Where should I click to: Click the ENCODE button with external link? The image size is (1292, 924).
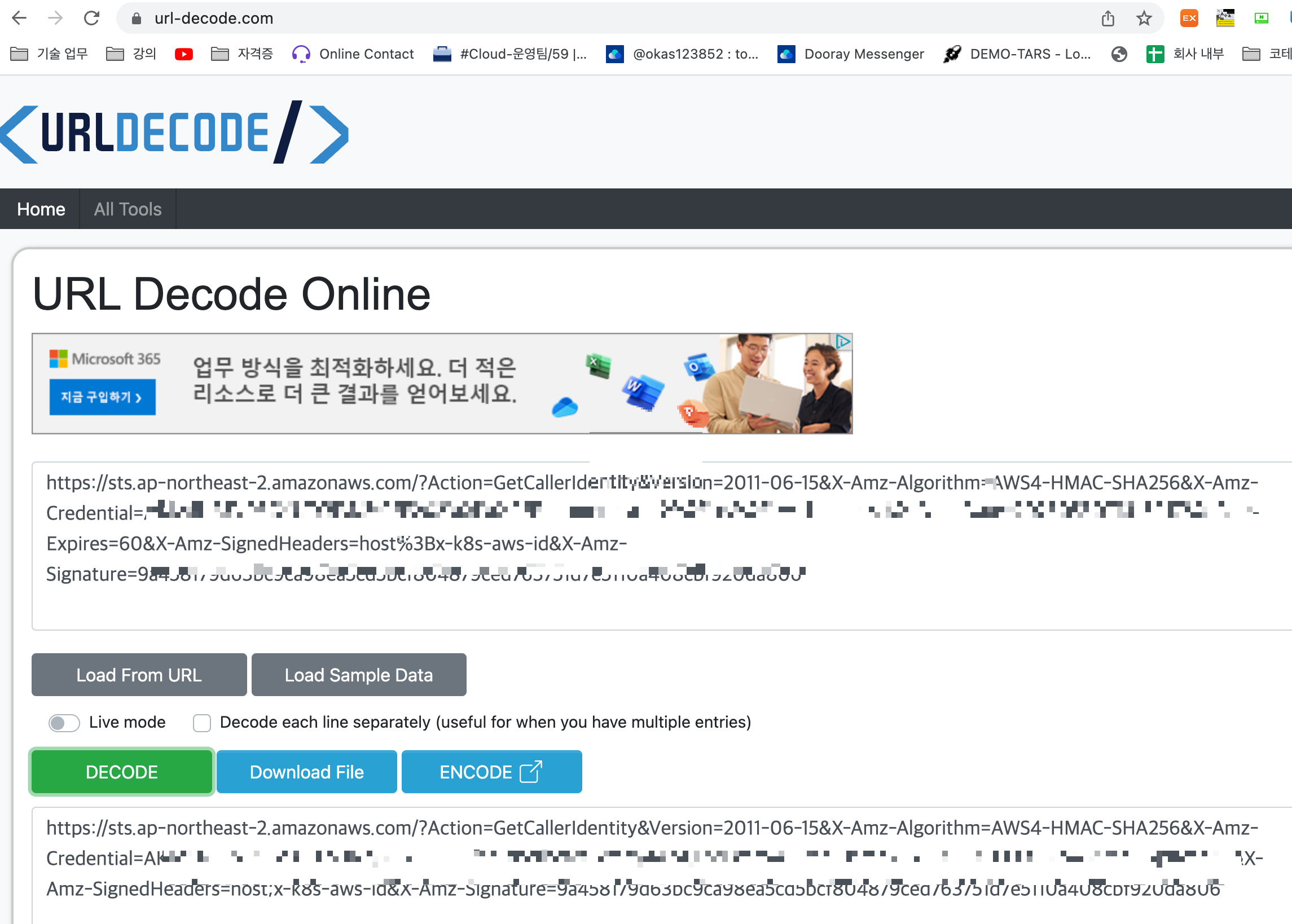pos(491,772)
